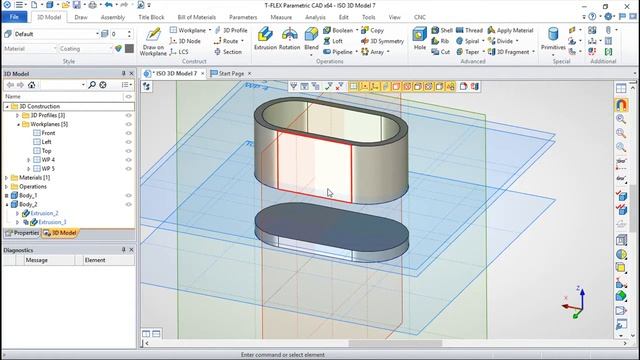Click the save icon in quick access toolbar

tap(77, 5)
